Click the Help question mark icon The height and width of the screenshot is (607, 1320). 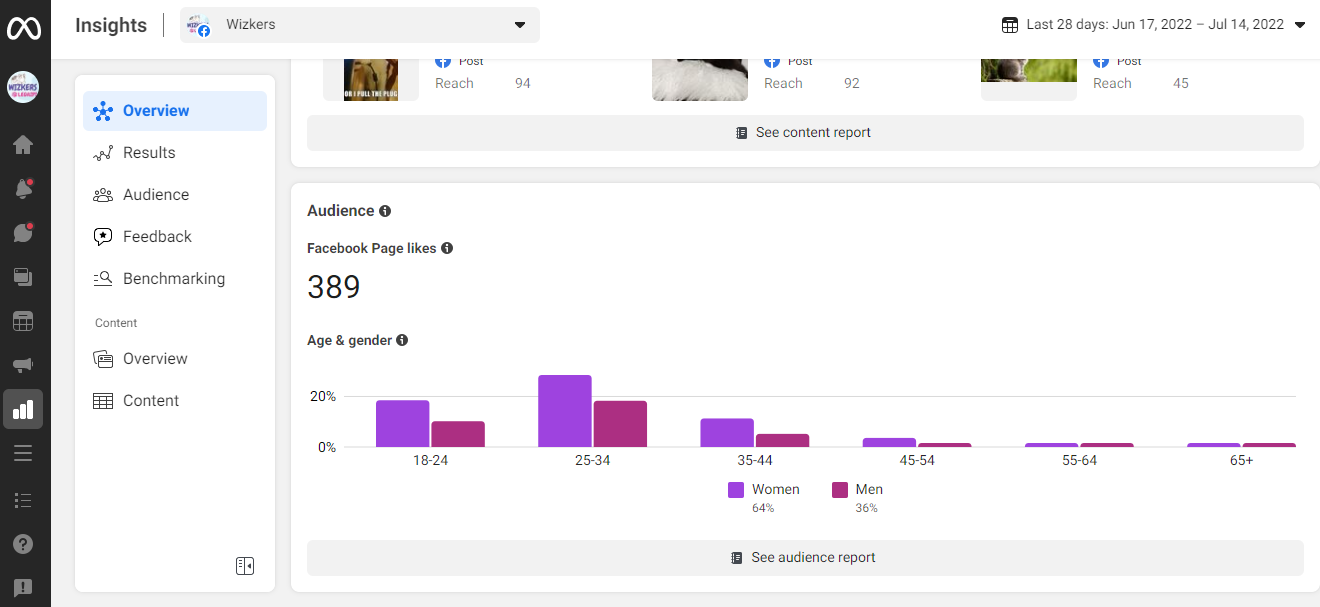pyautogui.click(x=23, y=544)
